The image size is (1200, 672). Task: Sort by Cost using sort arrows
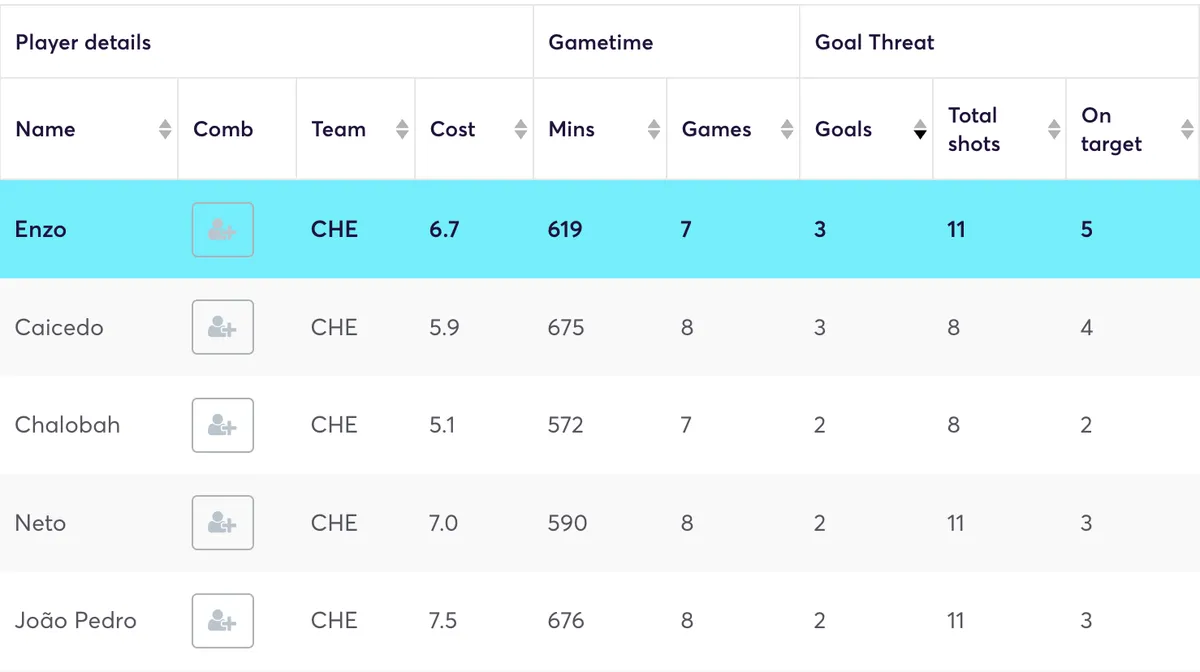click(520, 129)
